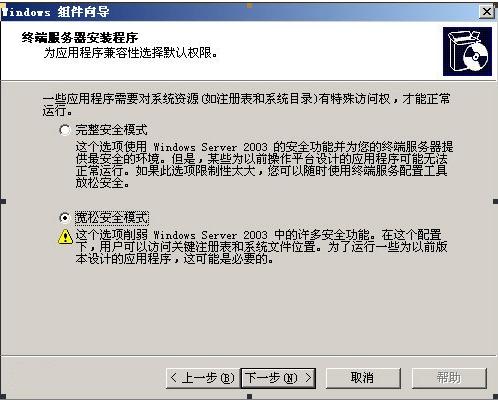498x400 pixels.
Task: Click the yellow warning triangle icon
Action: [65, 237]
